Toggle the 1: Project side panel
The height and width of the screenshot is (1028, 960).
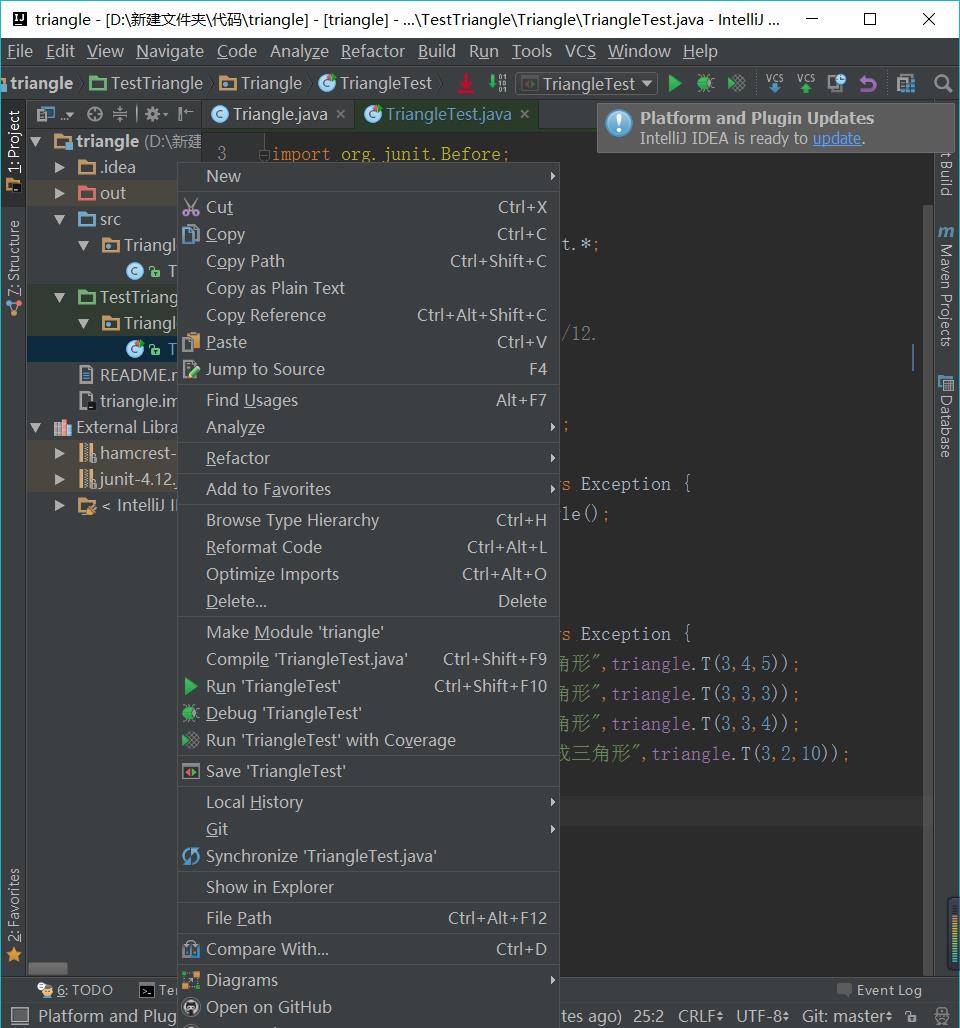point(14,150)
